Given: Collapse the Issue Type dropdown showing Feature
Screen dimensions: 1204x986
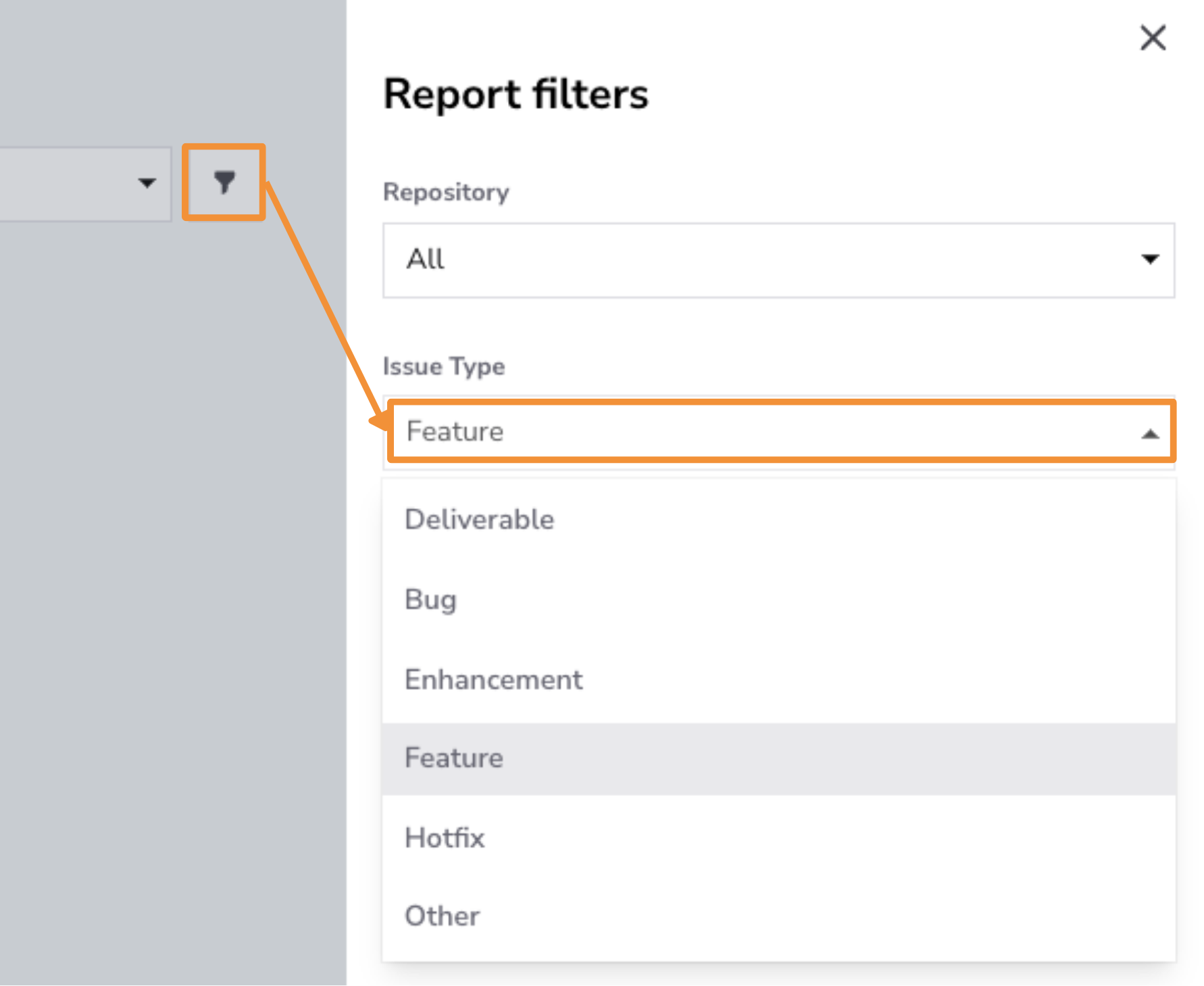Looking at the screenshot, I should coord(778,432).
